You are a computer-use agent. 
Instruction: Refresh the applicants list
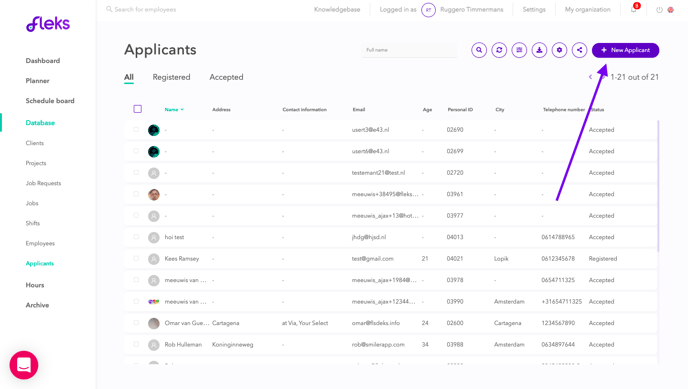pos(499,50)
